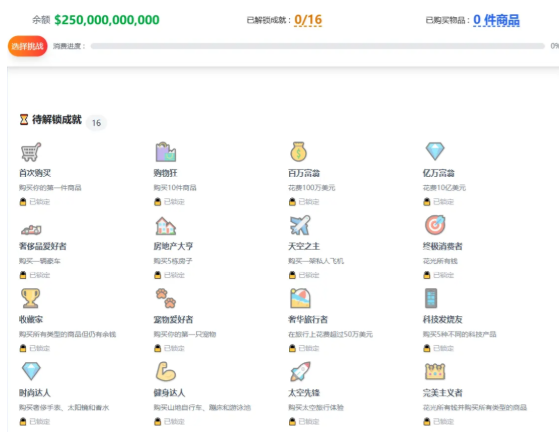Select the 宠物爱好者 achievement title
The height and width of the screenshot is (434, 559).
[173, 320]
